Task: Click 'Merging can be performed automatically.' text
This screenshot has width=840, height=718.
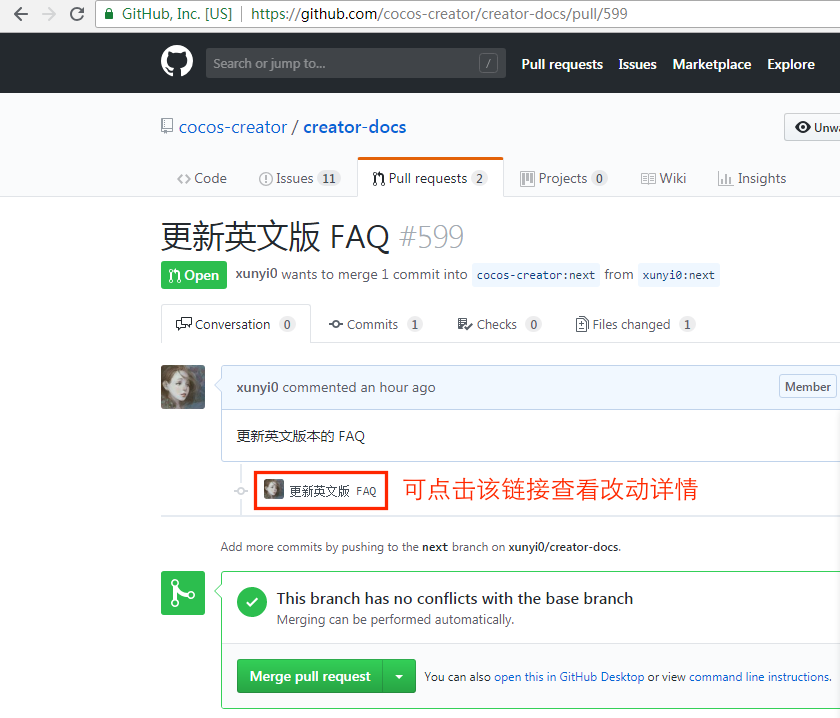Action: [x=395, y=619]
